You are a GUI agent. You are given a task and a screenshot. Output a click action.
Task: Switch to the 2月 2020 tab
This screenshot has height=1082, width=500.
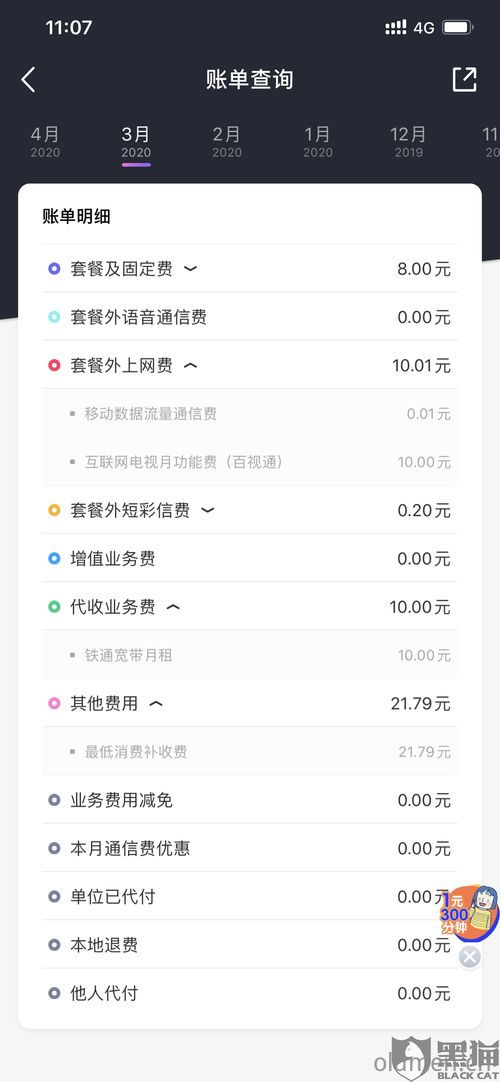pyautogui.click(x=227, y=141)
